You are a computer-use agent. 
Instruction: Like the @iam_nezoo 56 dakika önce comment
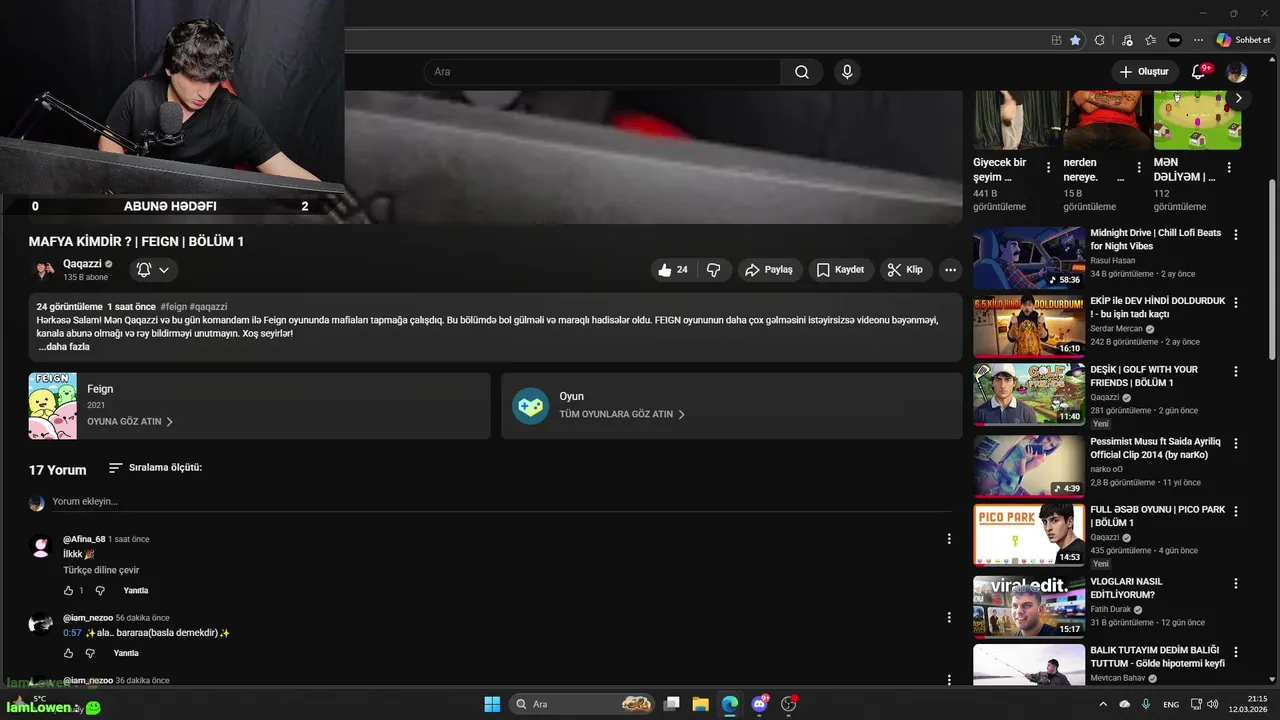coord(69,653)
